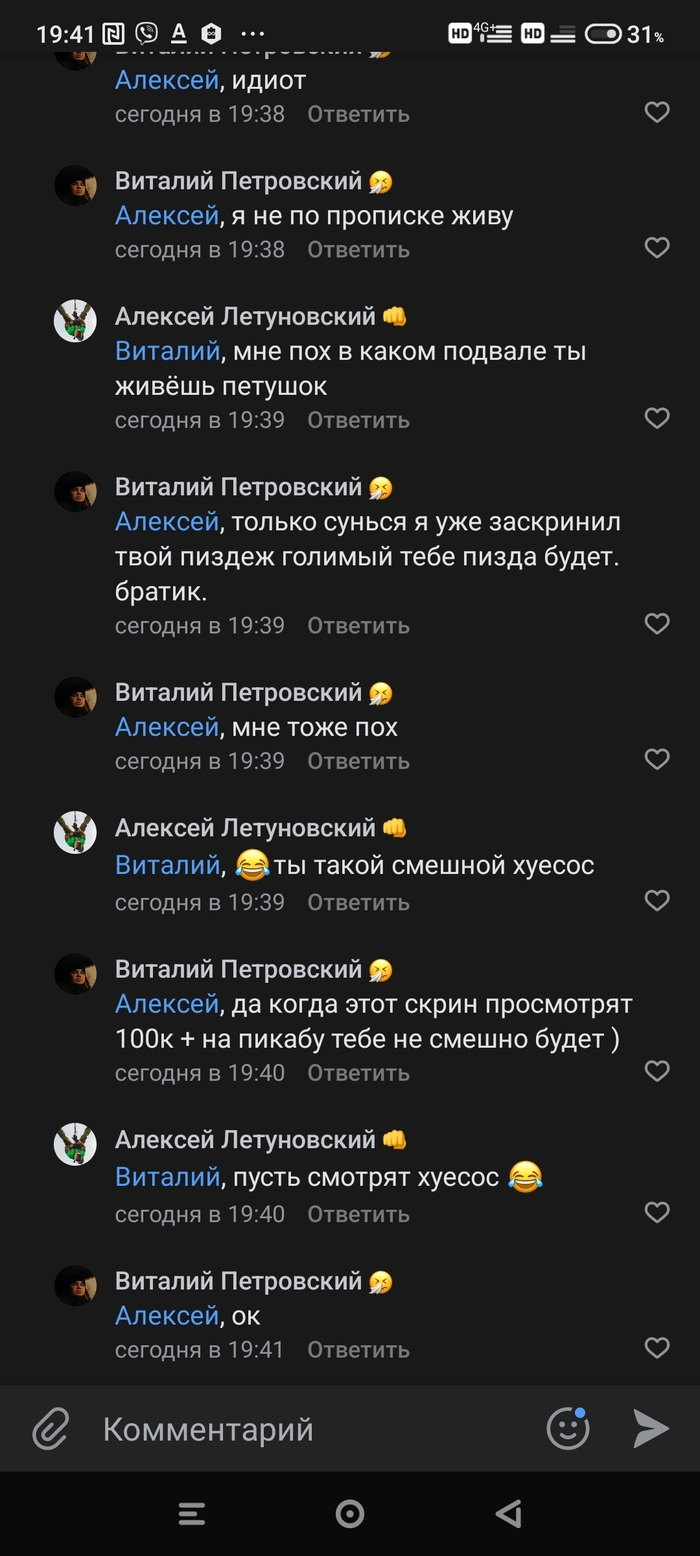Open Алексей Летуновский avatar at 19:40
700x1556 pixels.
(x=75, y=1144)
